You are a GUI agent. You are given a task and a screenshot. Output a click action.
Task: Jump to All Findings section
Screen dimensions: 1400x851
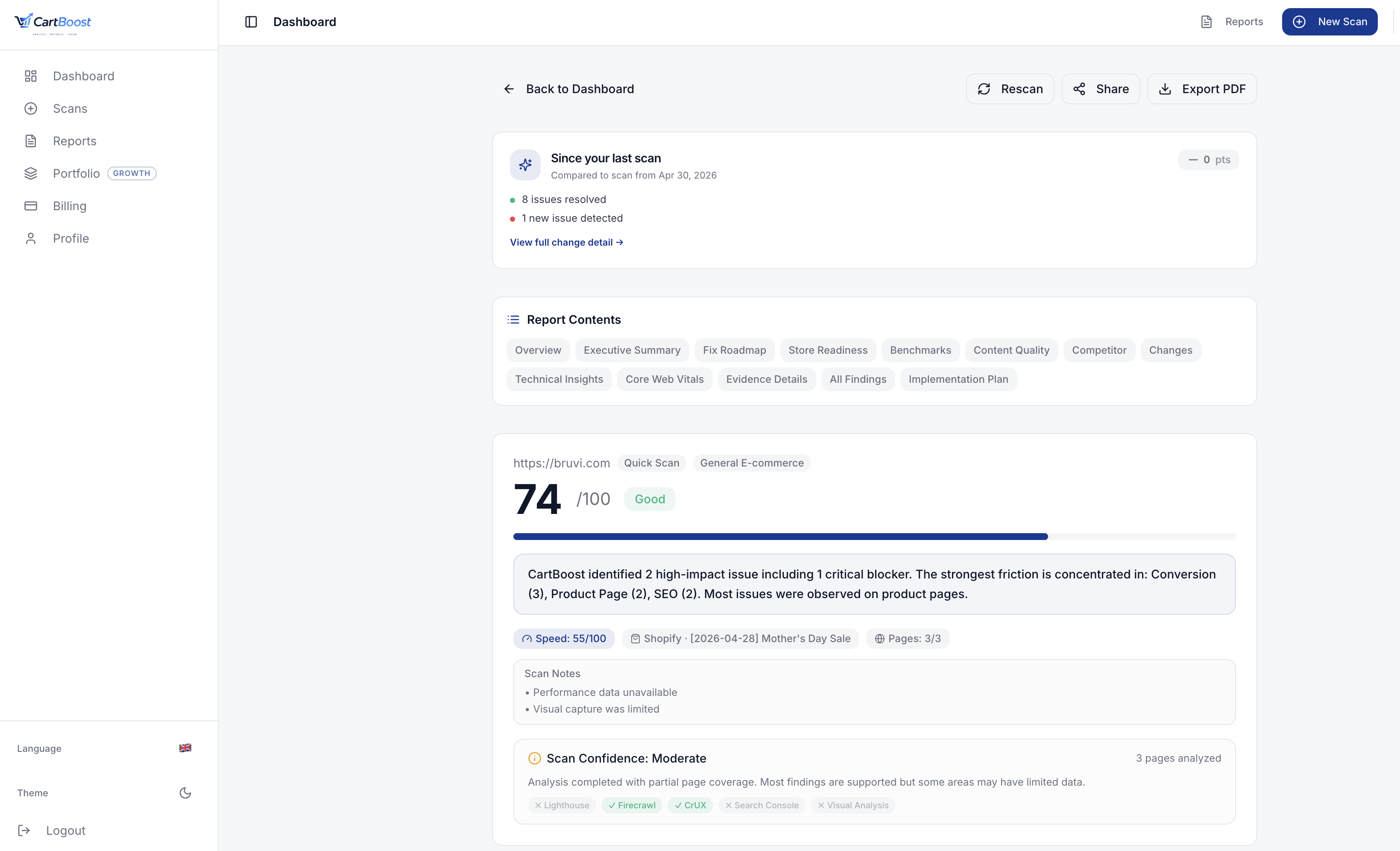click(x=858, y=379)
